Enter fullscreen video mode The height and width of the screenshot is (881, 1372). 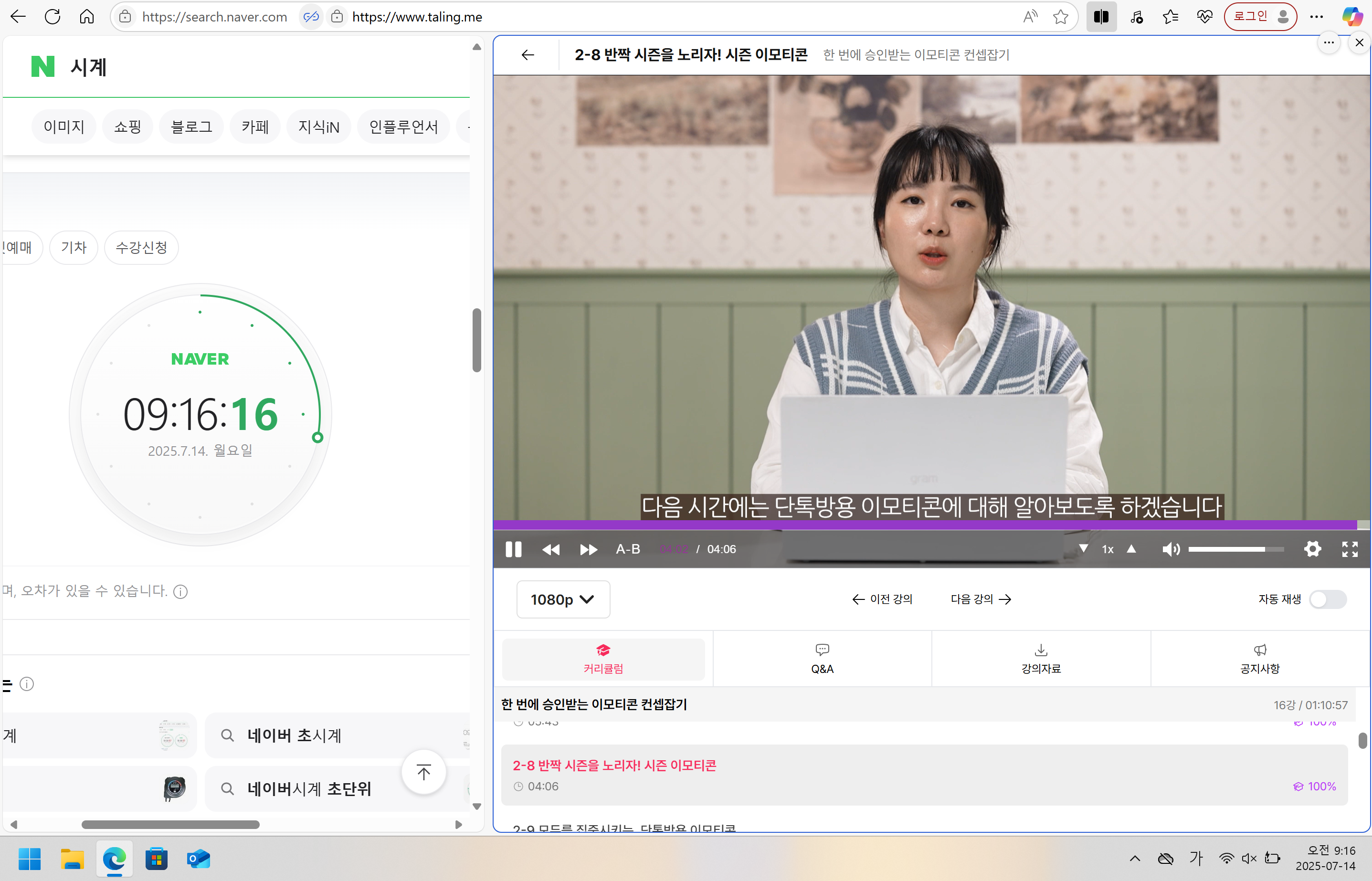click(1350, 549)
